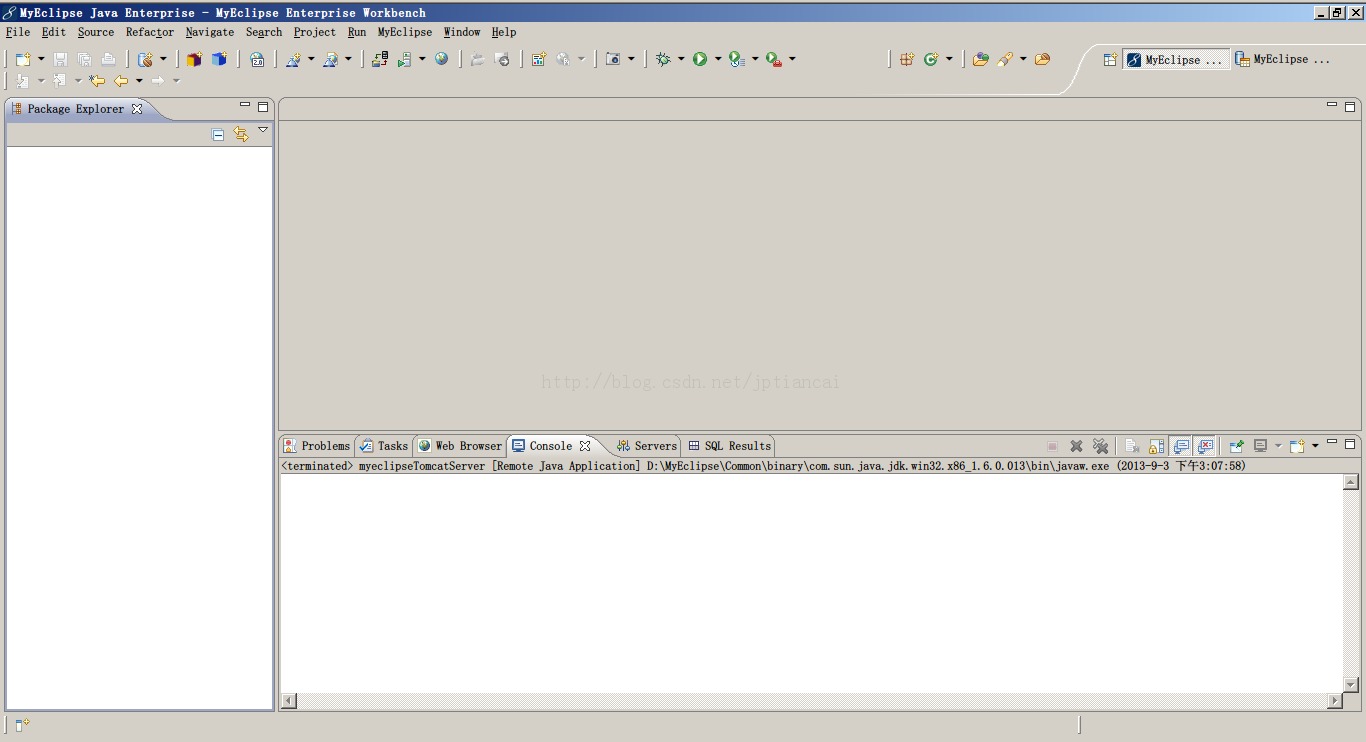Viewport: 1366px width, 742px height.
Task: Click the camera screenshot toolbar icon
Action: click(613, 59)
